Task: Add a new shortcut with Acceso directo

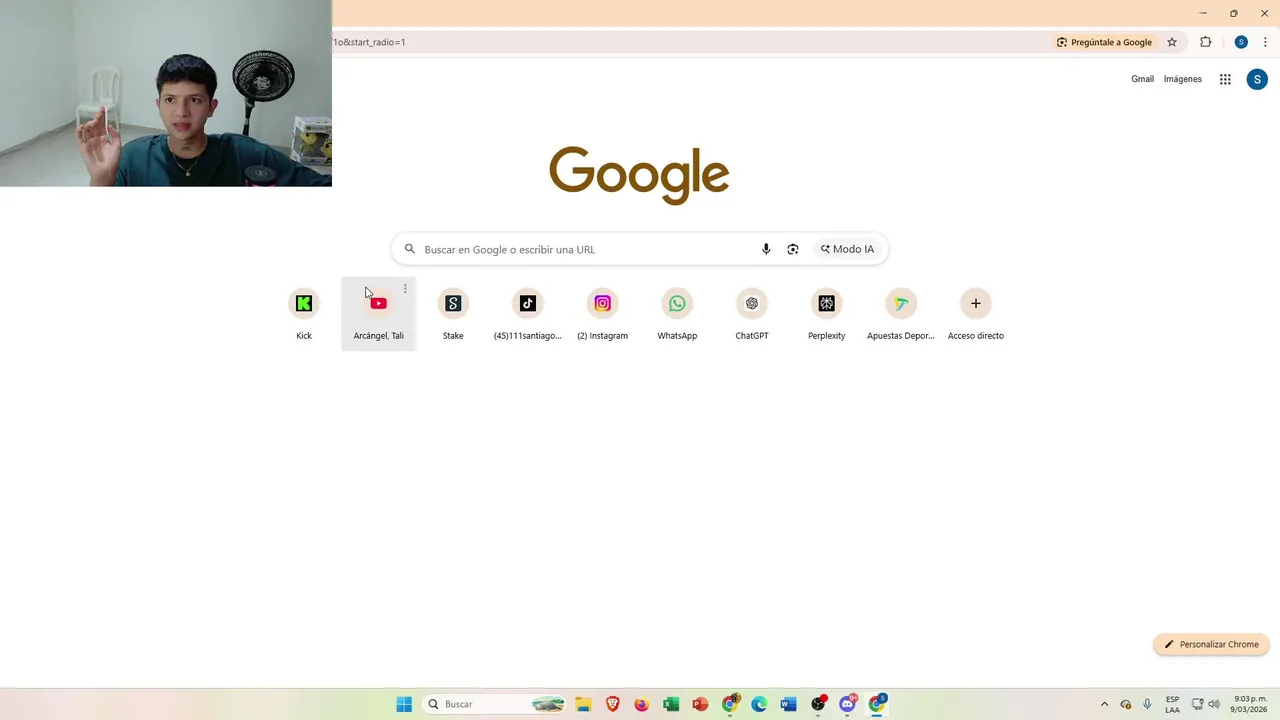Action: click(x=976, y=314)
